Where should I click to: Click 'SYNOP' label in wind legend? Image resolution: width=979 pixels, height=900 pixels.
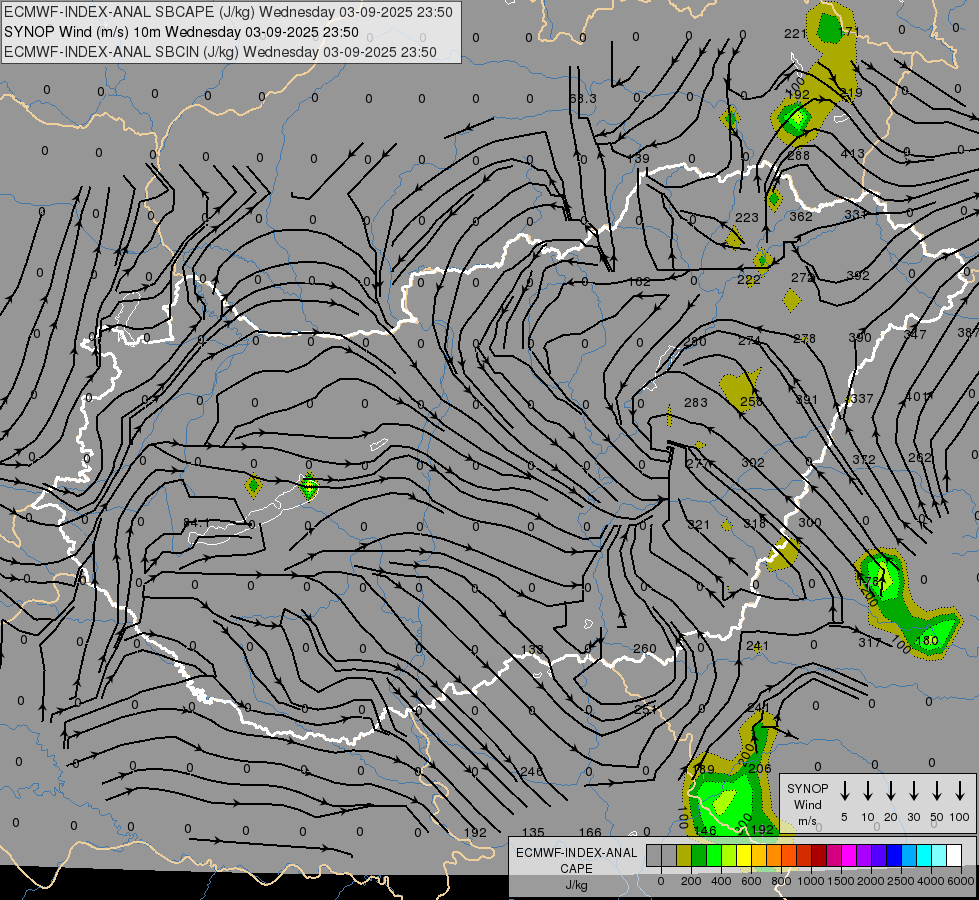[x=807, y=788]
